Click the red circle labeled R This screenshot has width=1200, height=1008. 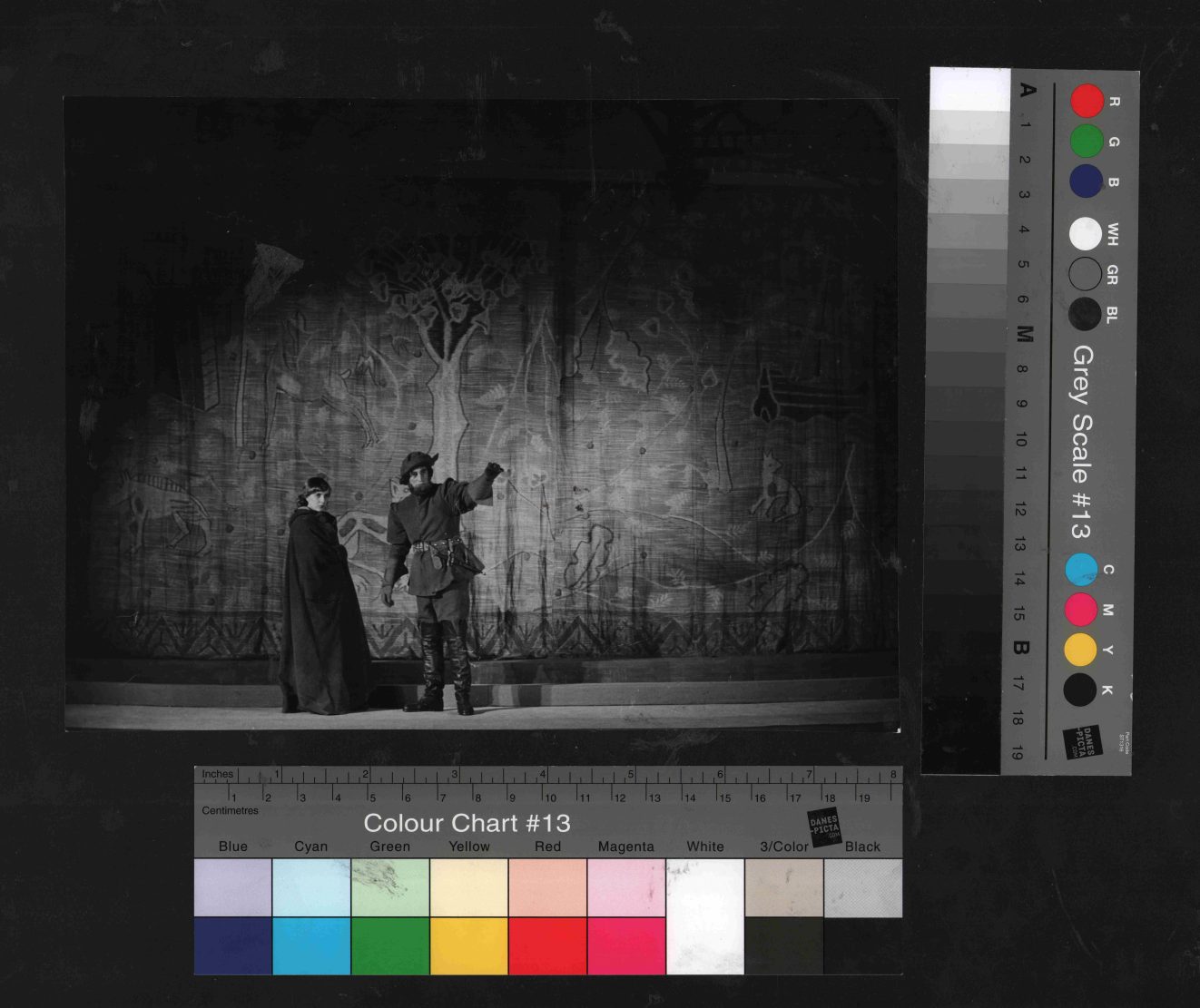click(1087, 101)
